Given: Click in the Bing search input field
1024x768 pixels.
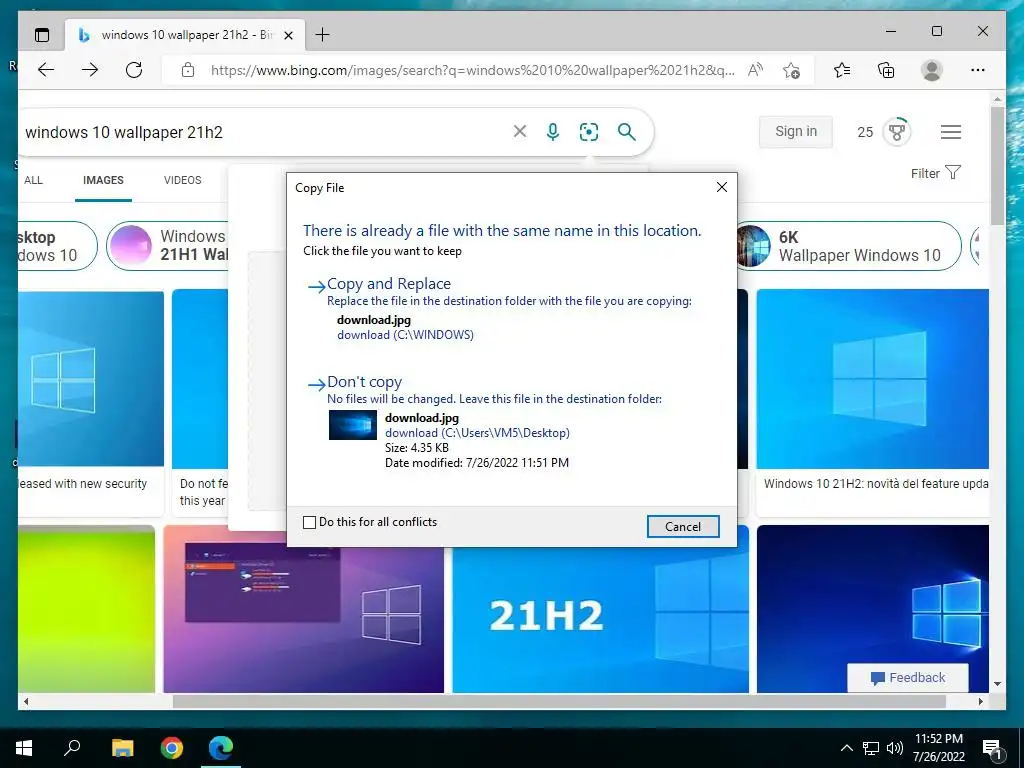Looking at the screenshot, I should pyautogui.click(x=261, y=132).
